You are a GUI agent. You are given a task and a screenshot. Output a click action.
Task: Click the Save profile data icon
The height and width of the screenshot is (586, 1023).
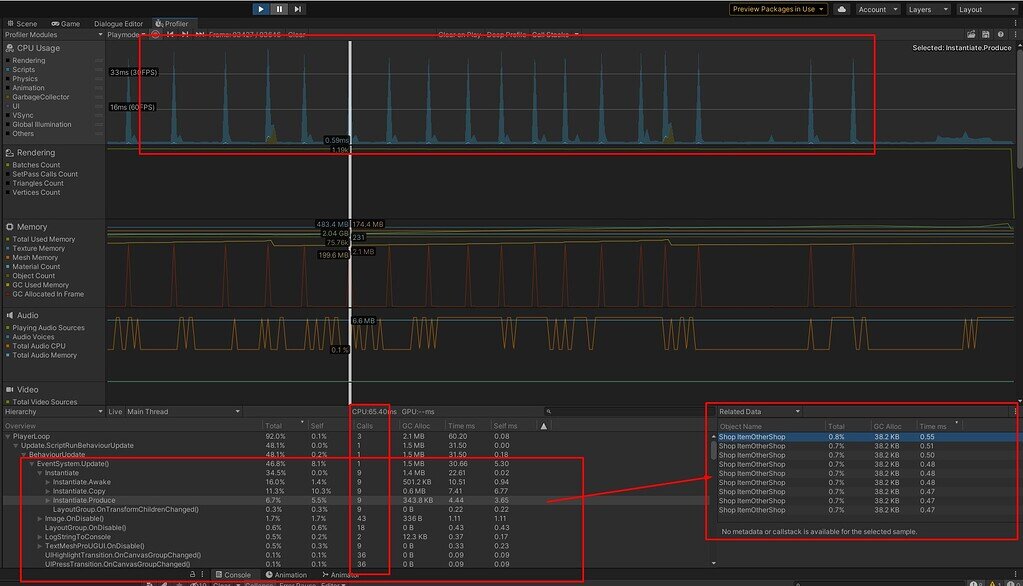point(985,33)
